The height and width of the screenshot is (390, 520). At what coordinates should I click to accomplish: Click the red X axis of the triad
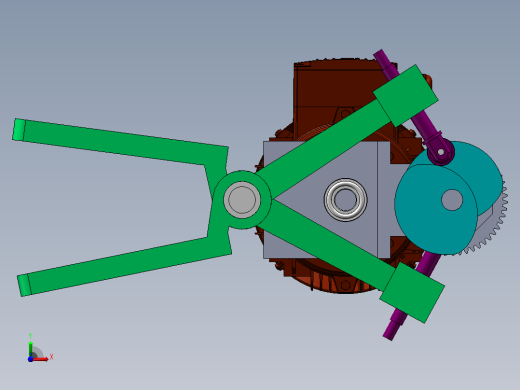(41, 359)
